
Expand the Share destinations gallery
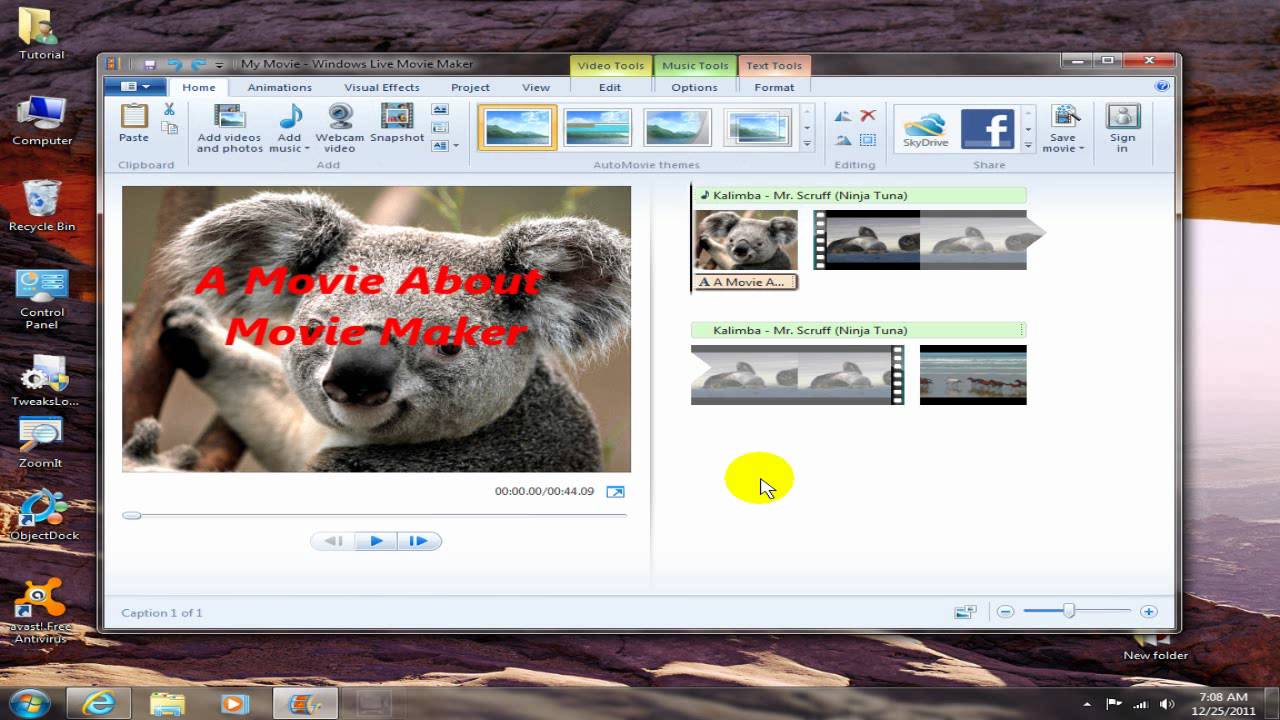(1028, 145)
